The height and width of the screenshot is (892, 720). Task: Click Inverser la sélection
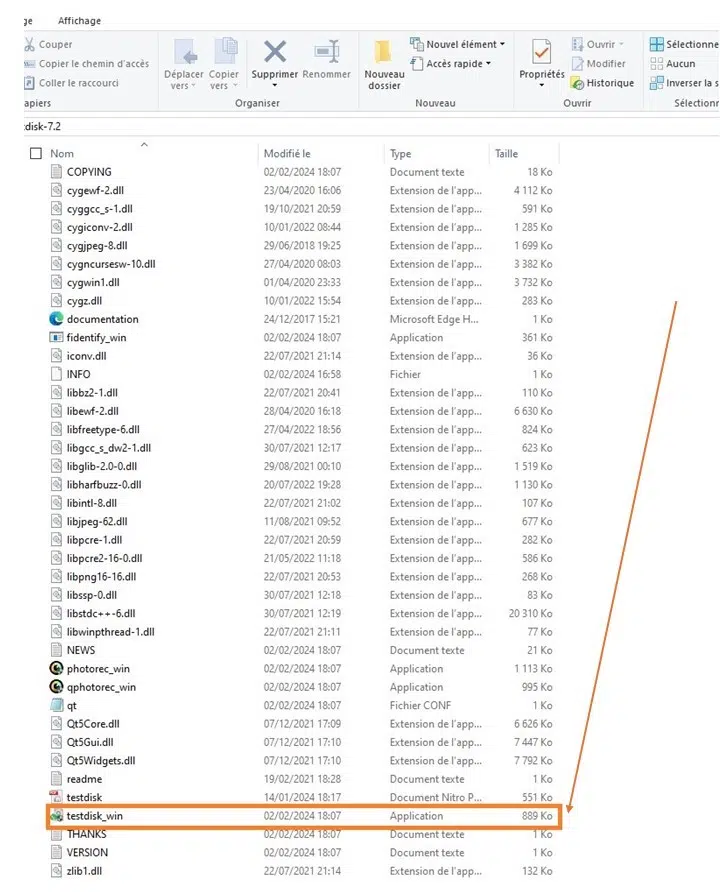tap(684, 83)
